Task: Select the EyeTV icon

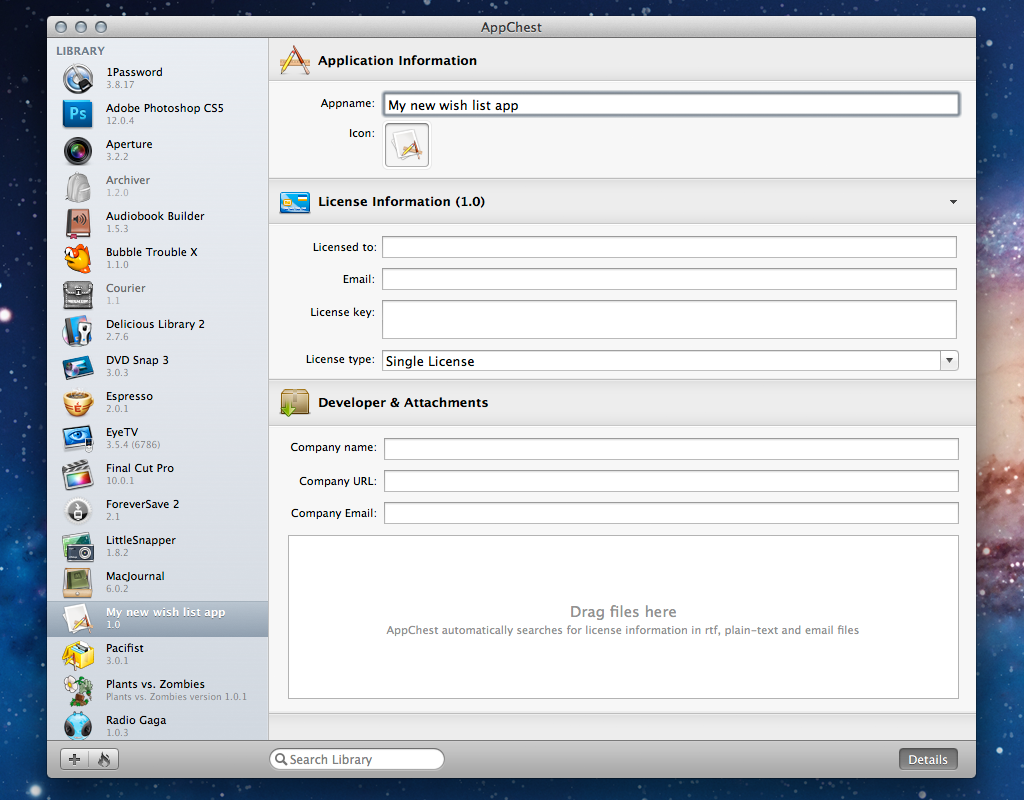Action: 78,438
